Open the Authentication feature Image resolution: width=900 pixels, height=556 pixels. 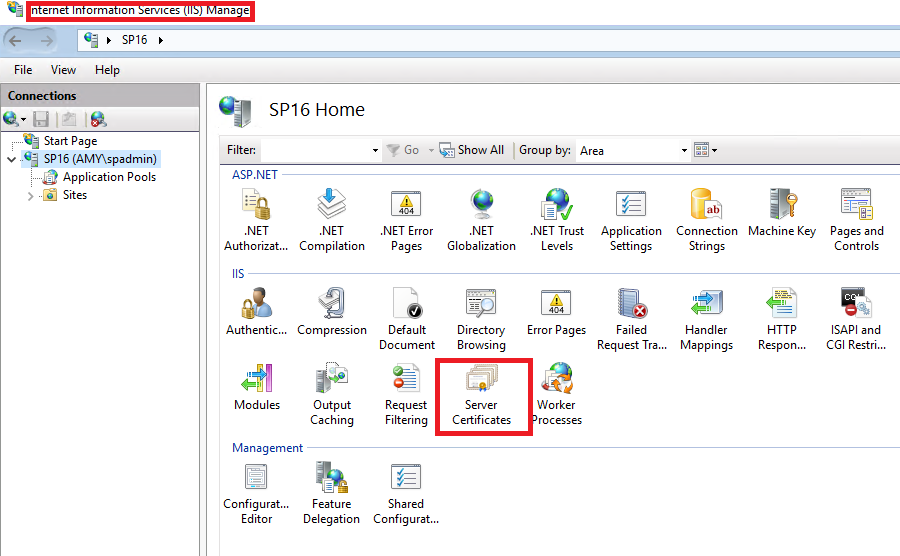(x=256, y=312)
